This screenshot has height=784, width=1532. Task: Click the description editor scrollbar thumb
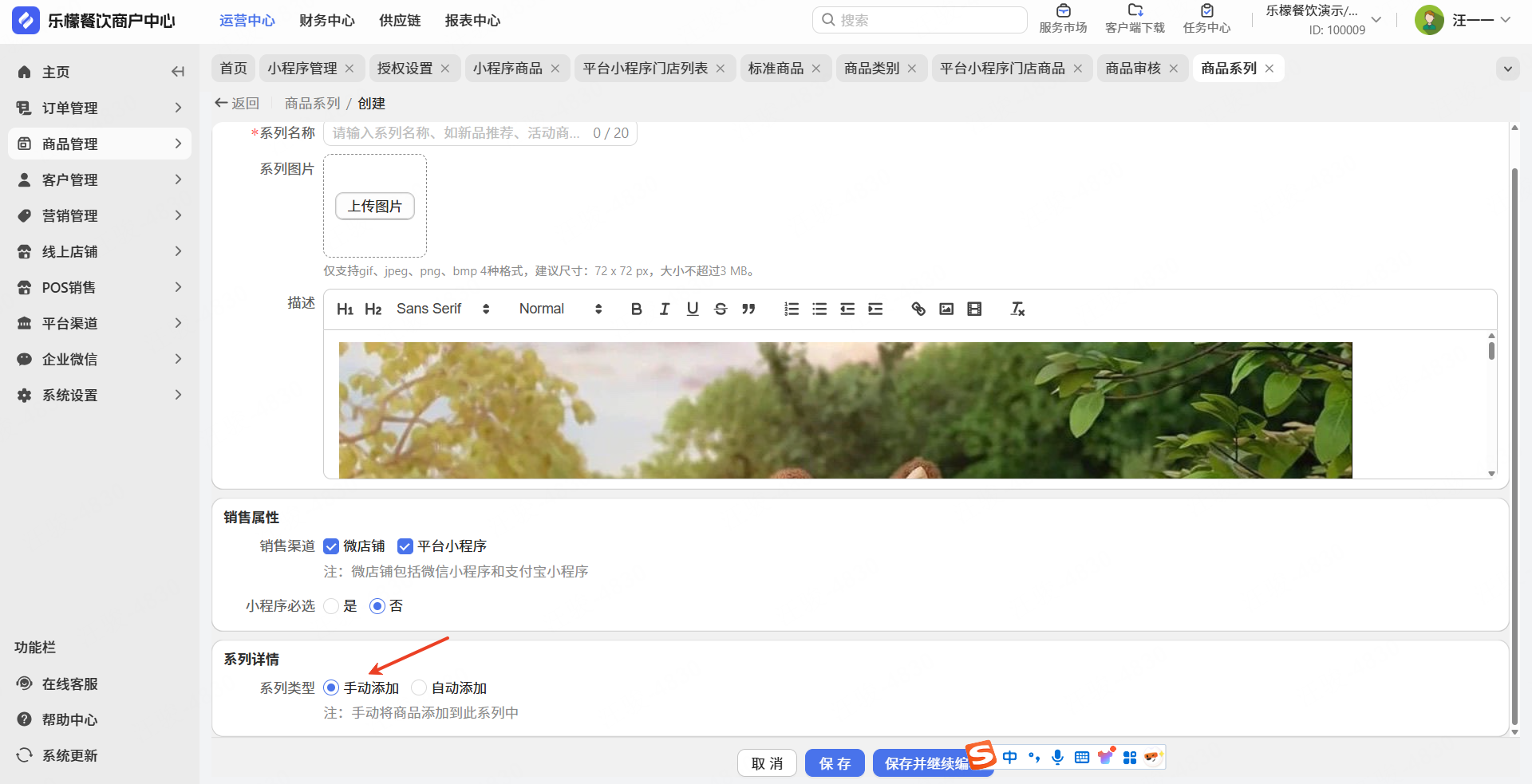[x=1491, y=349]
